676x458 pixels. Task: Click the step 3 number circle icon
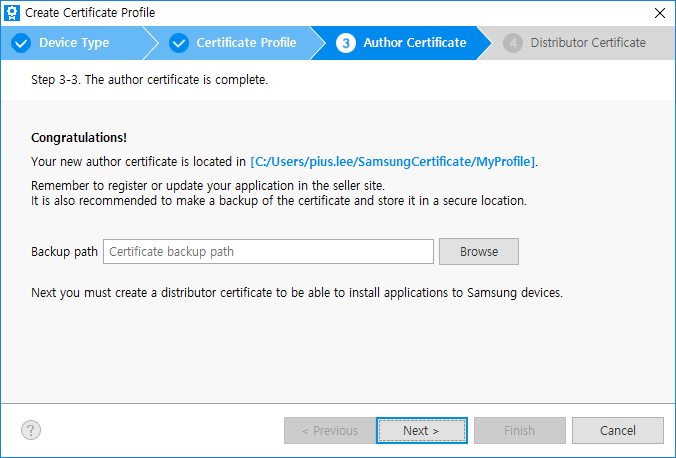(x=346, y=43)
